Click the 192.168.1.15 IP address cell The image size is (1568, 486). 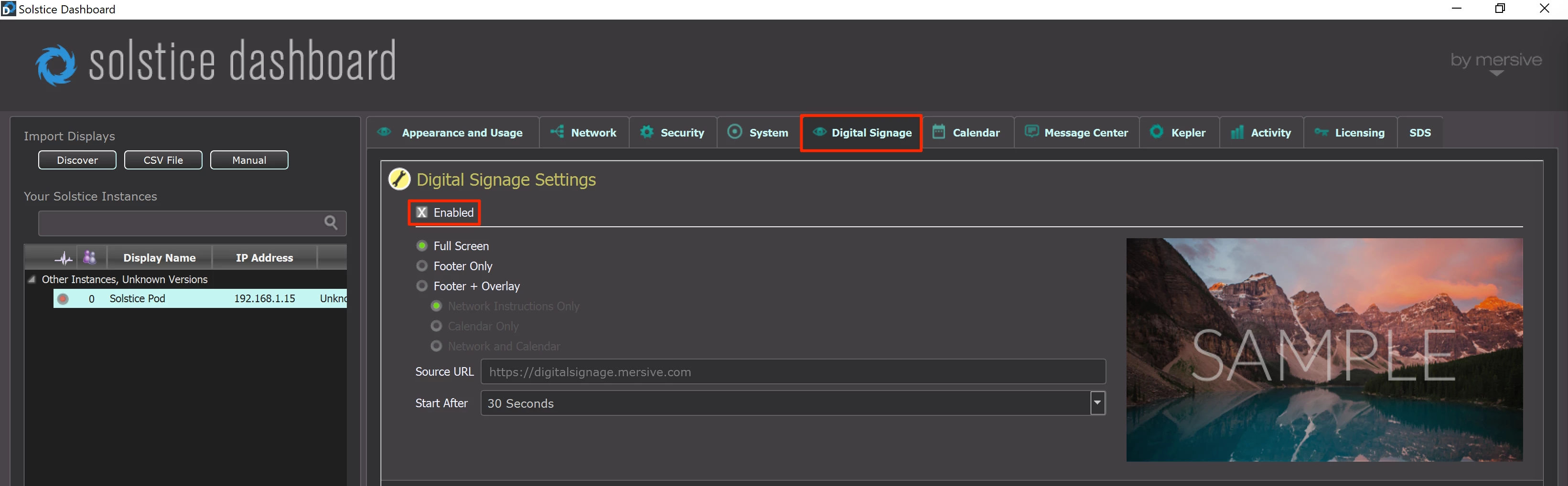click(x=264, y=299)
